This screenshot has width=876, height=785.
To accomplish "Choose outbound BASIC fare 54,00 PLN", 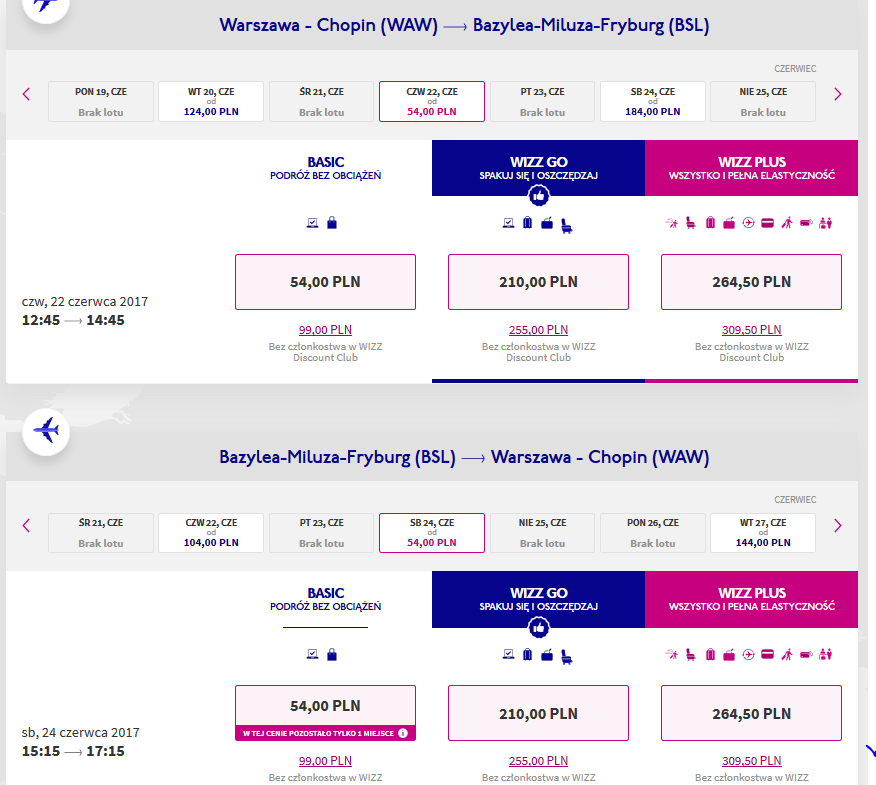I will [x=325, y=282].
